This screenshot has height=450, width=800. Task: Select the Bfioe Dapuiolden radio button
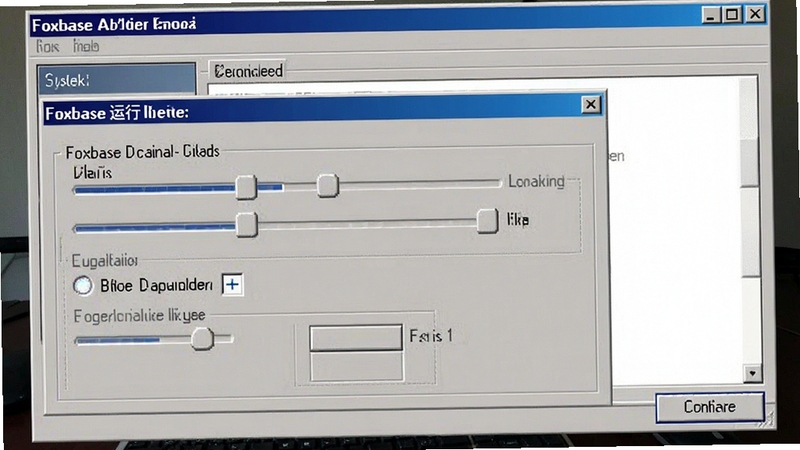83,286
